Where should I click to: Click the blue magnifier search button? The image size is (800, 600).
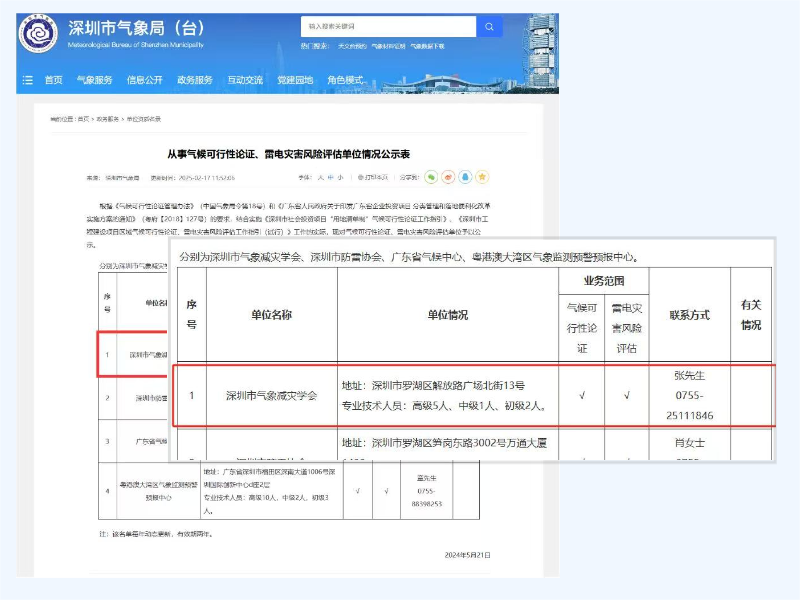point(489,27)
